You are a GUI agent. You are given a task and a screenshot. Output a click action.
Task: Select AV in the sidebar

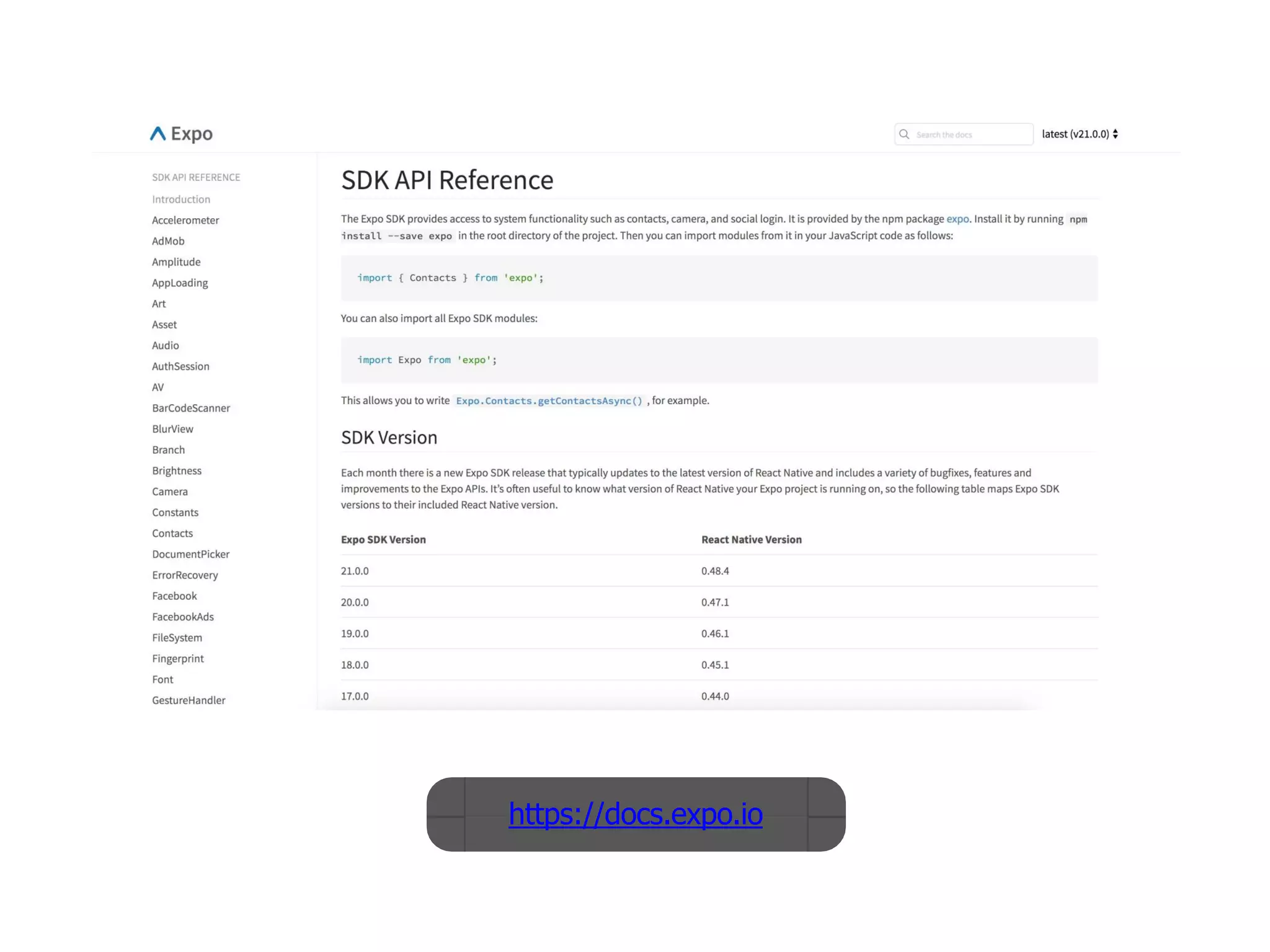(x=158, y=387)
